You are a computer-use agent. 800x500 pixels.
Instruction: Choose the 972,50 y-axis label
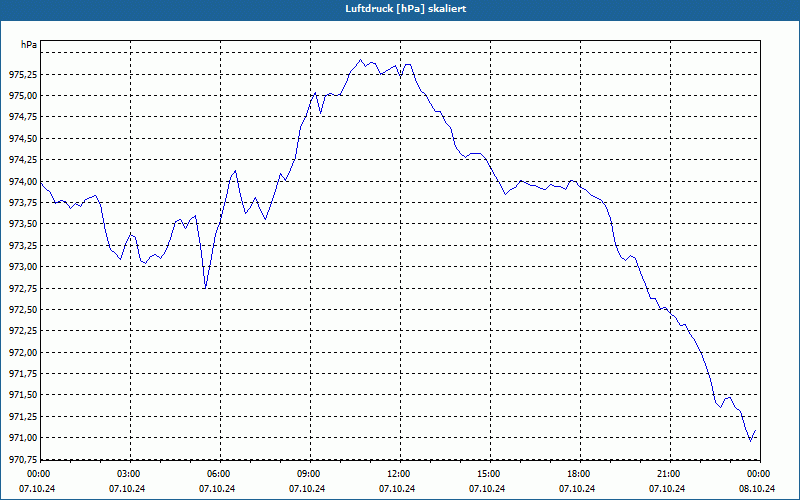point(23,310)
